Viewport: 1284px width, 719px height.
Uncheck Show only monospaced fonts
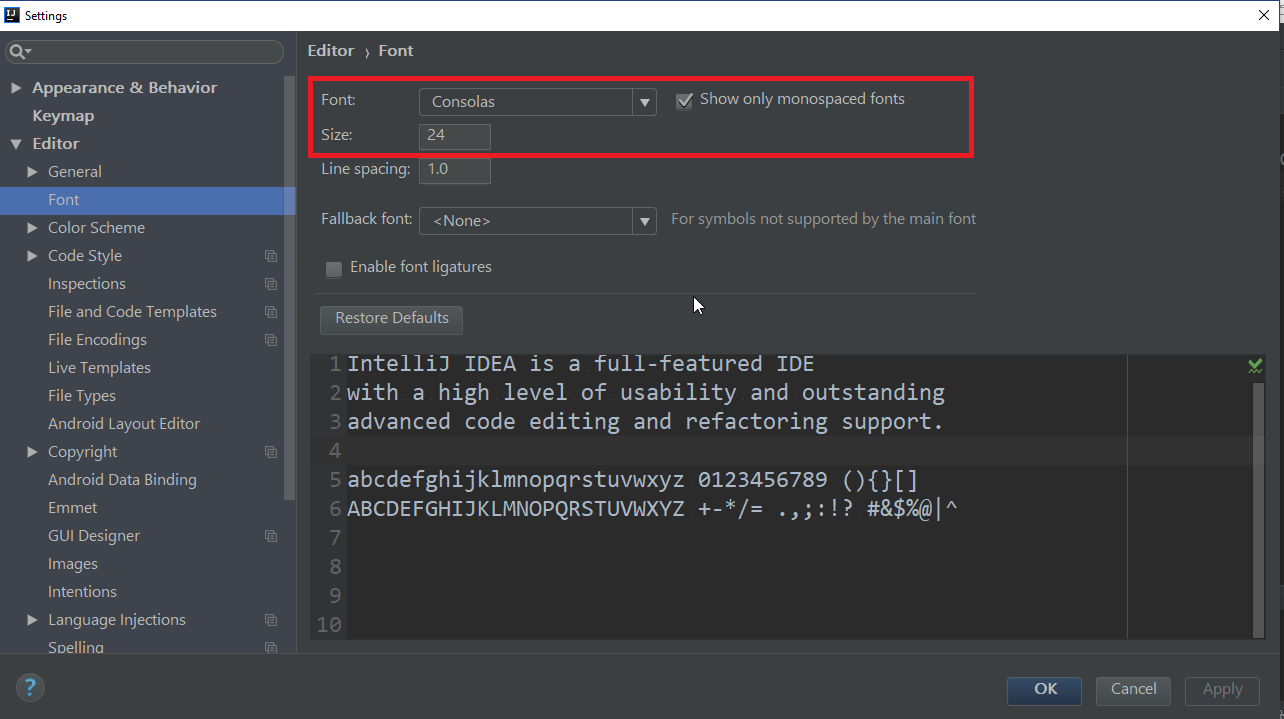(x=684, y=100)
